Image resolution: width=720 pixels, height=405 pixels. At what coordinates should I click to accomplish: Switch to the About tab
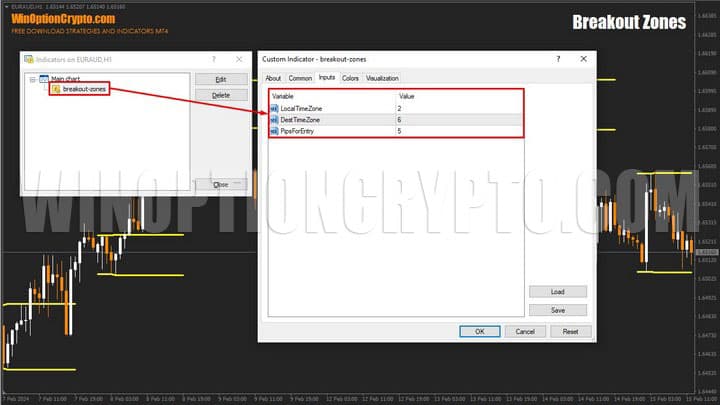pos(273,78)
